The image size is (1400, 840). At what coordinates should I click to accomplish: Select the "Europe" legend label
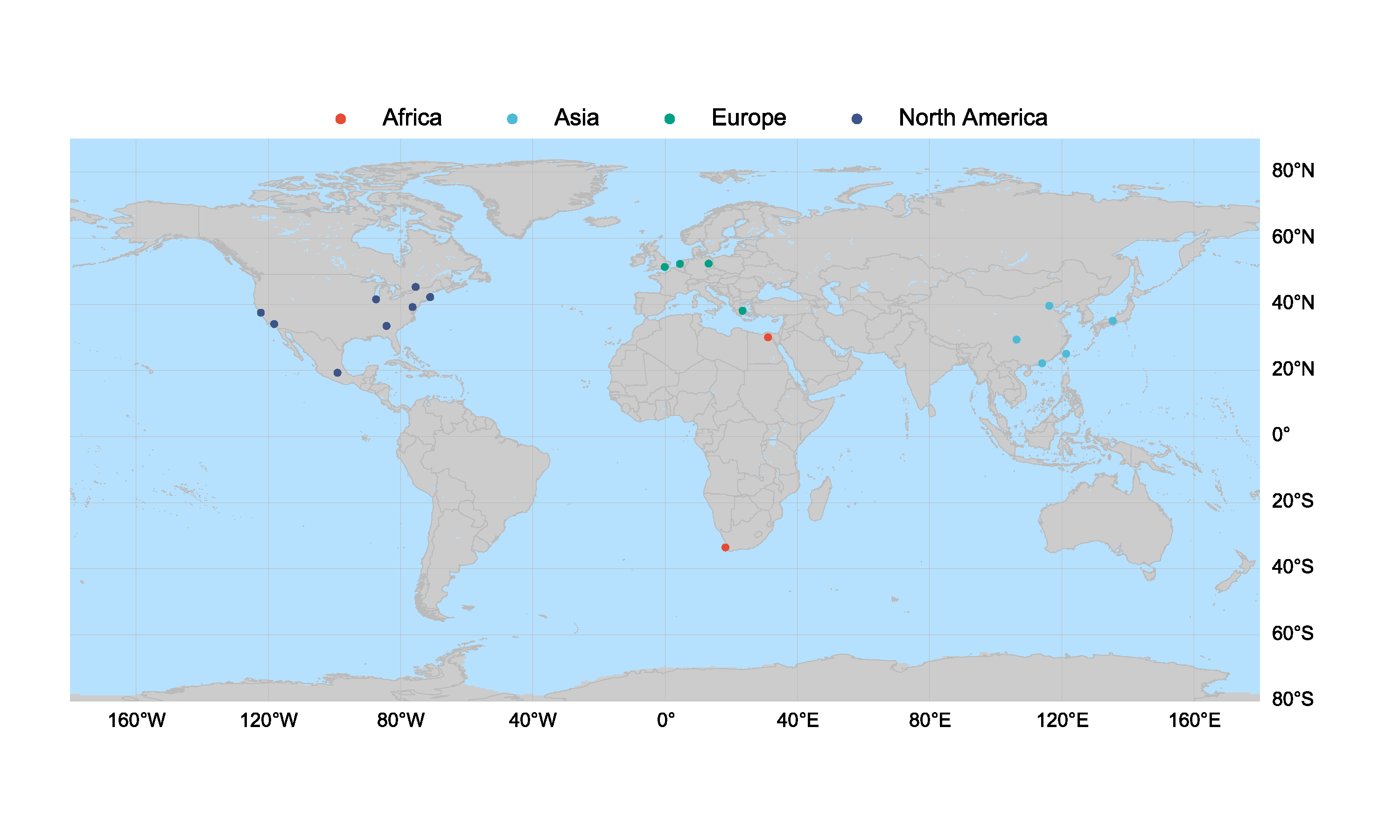pyautogui.click(x=749, y=118)
